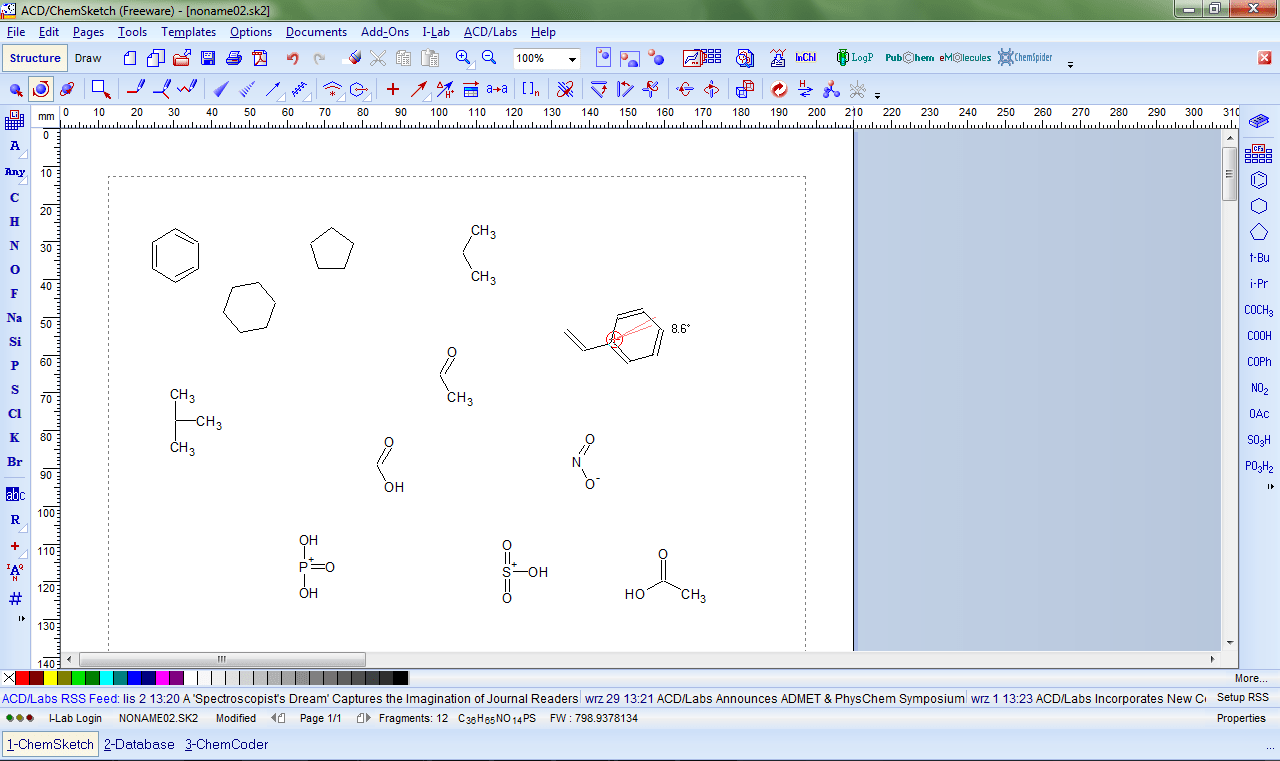Toggle the 3D Rotation tool

pos(67,89)
